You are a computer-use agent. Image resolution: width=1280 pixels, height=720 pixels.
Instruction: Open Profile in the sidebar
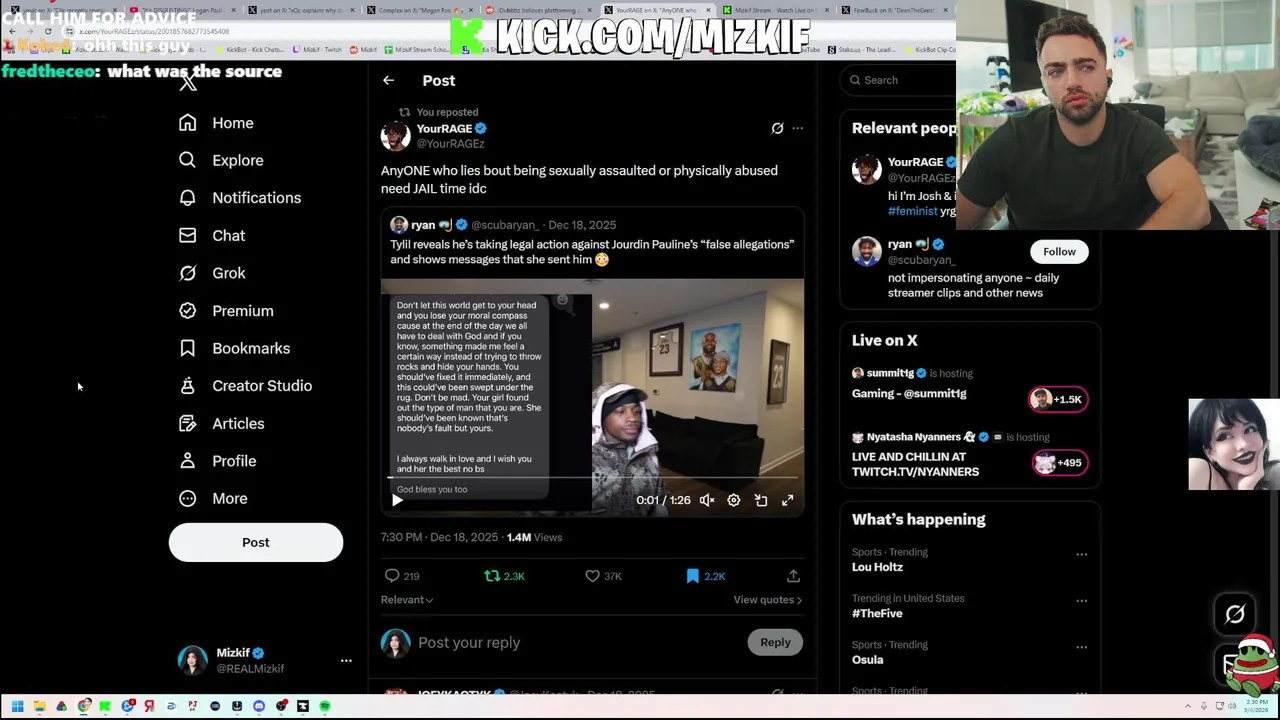coord(217,461)
